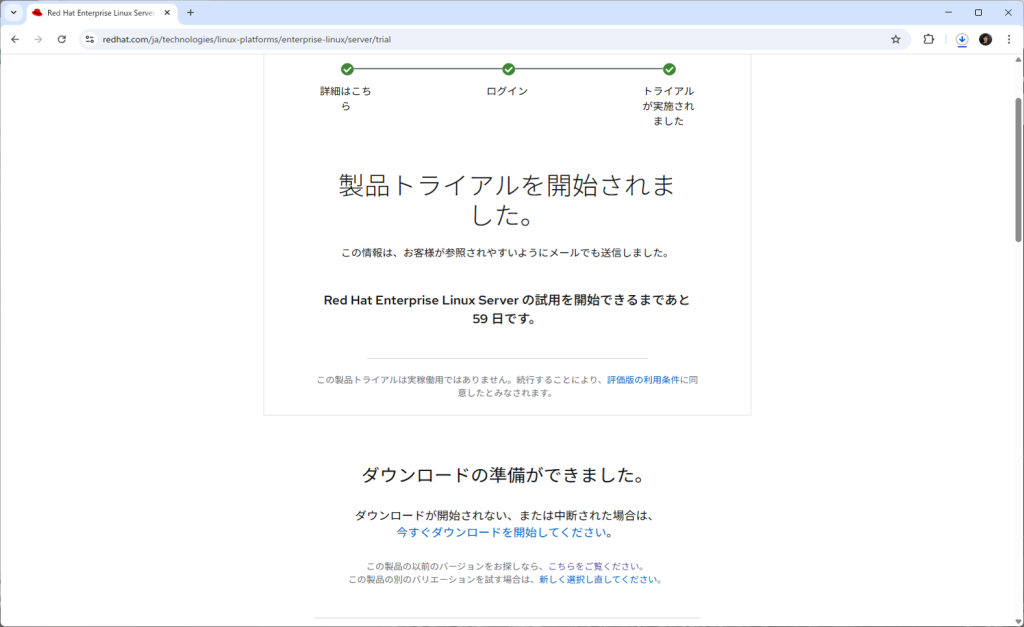
Task: Click the browser back arrow
Action: point(15,39)
